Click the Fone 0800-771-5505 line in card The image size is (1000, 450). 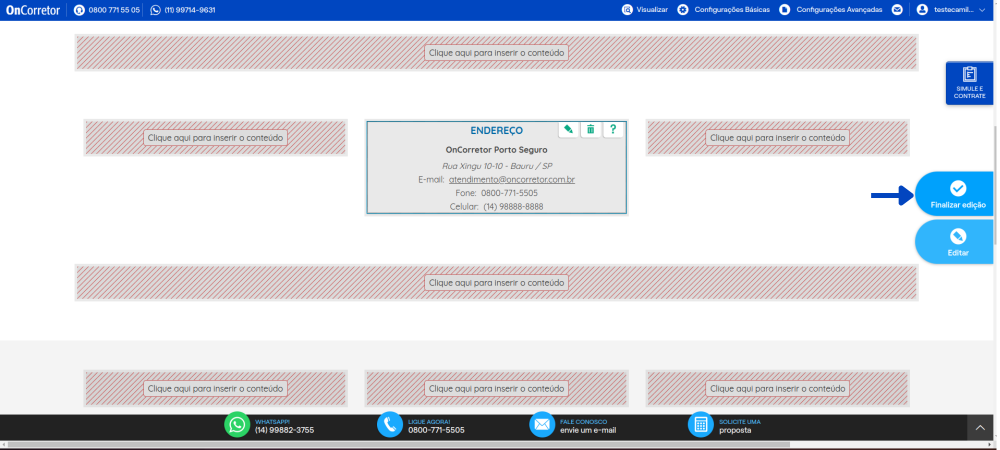[x=496, y=193]
